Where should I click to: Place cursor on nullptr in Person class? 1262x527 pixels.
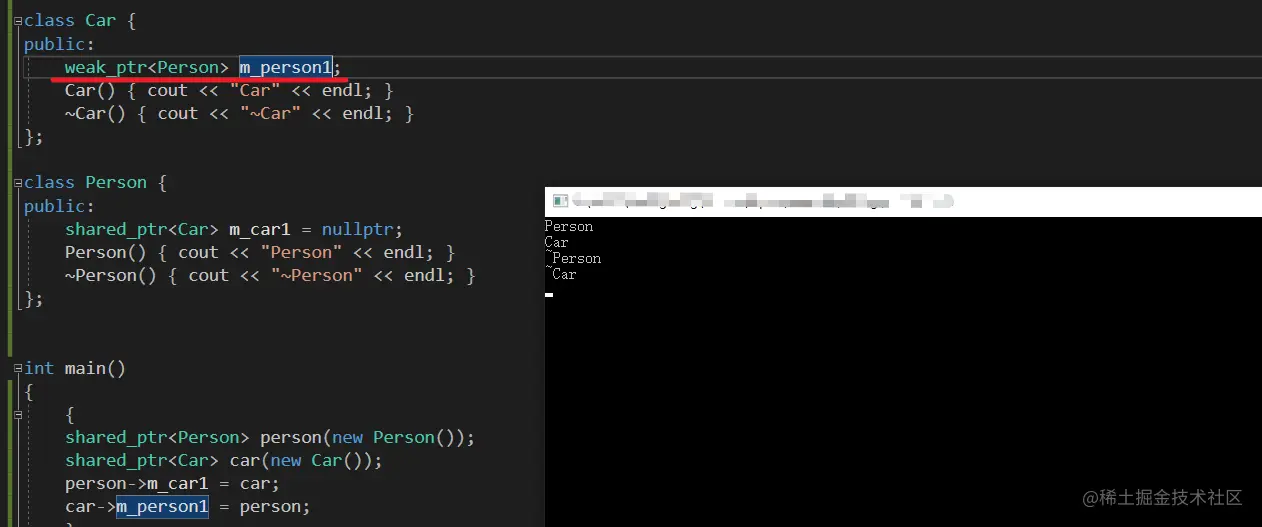(362, 229)
